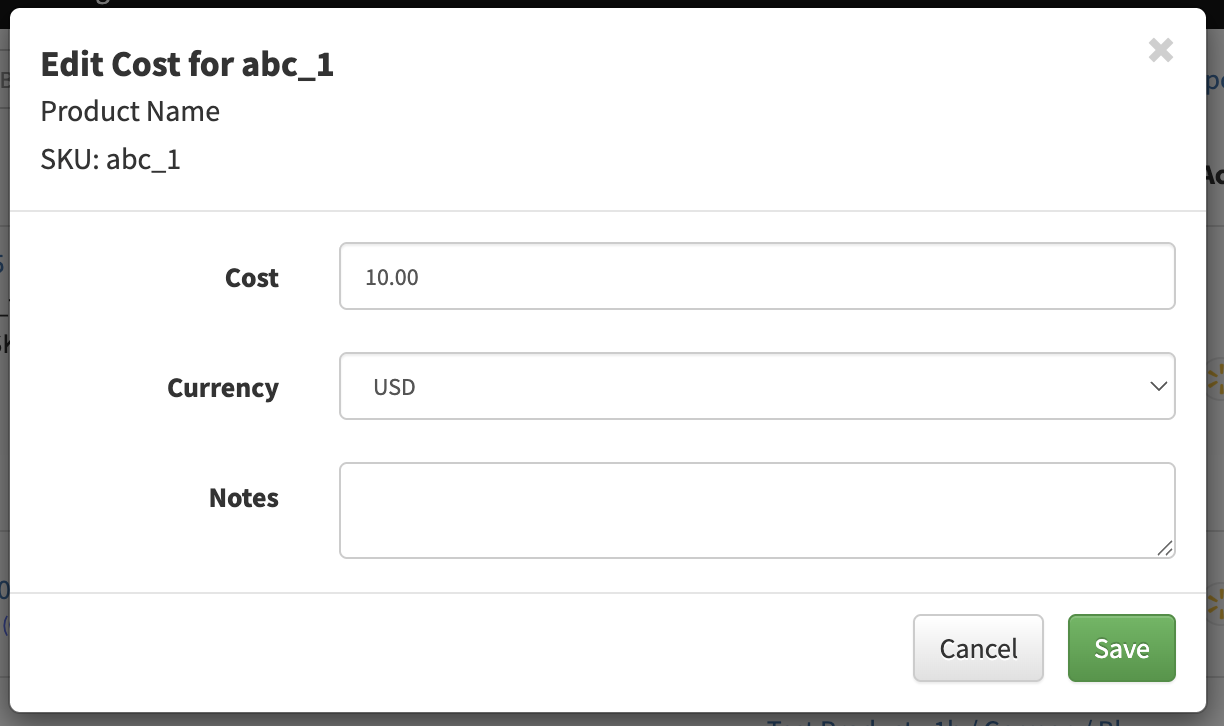Image resolution: width=1224 pixels, height=726 pixels.
Task: Click the dark backdrop strip above the dialog
Action: [612, 4]
